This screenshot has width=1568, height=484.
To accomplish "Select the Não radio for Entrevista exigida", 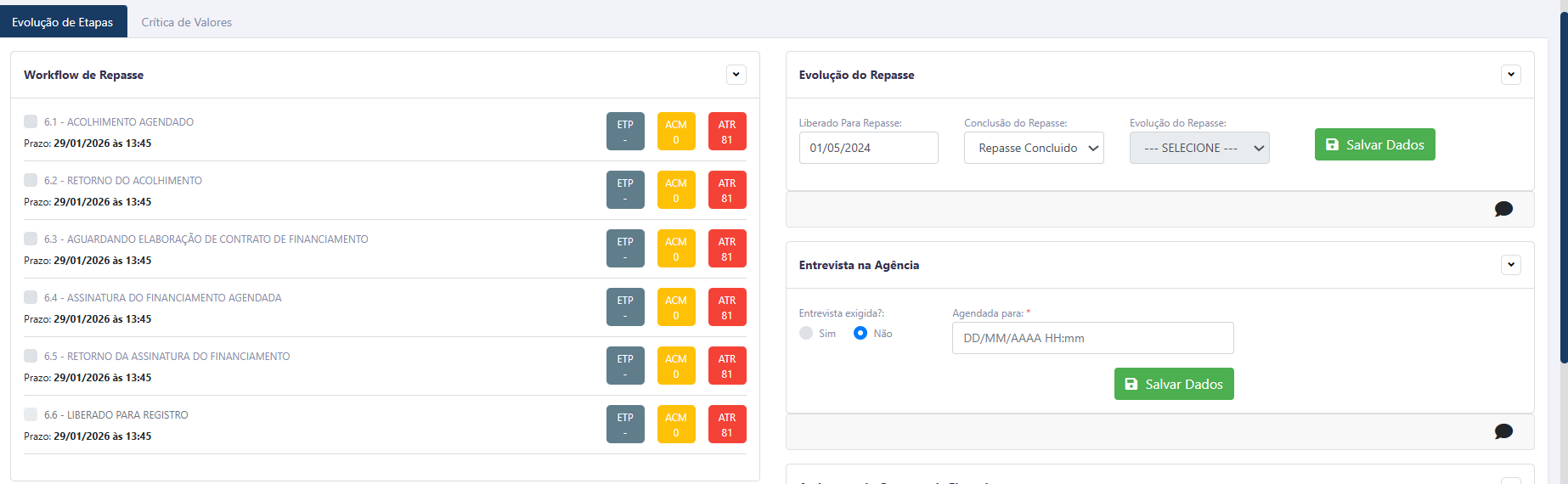I will [860, 333].
